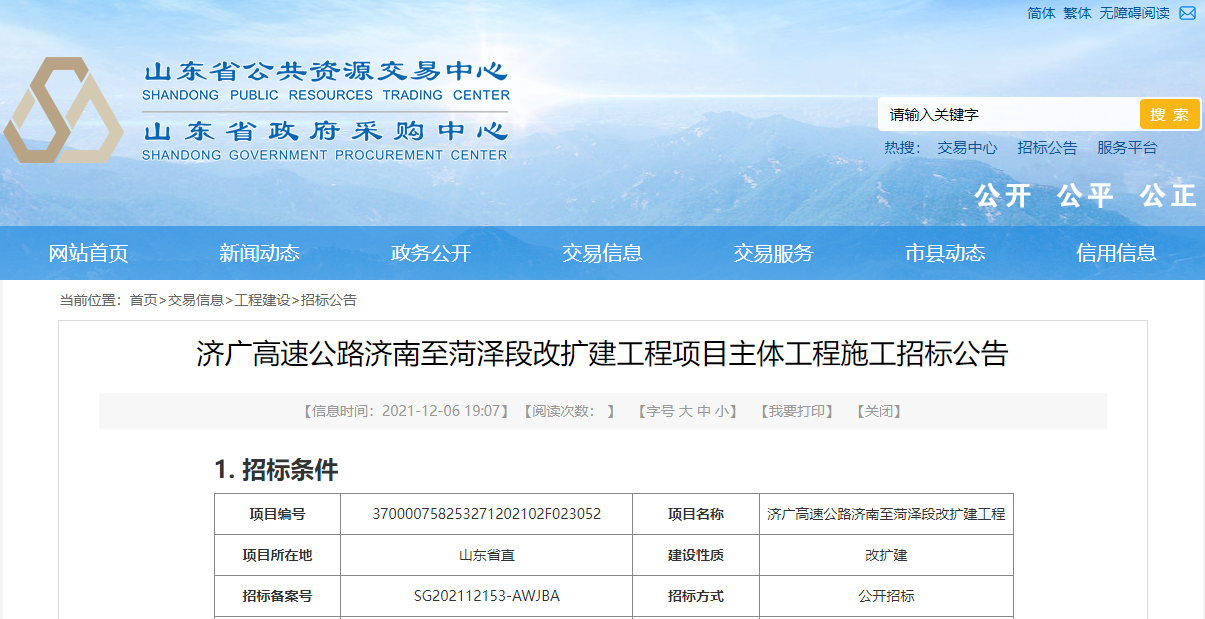This screenshot has height=619, width=1205.
Task: Click 关闭 in the info bar
Action: 879,411
